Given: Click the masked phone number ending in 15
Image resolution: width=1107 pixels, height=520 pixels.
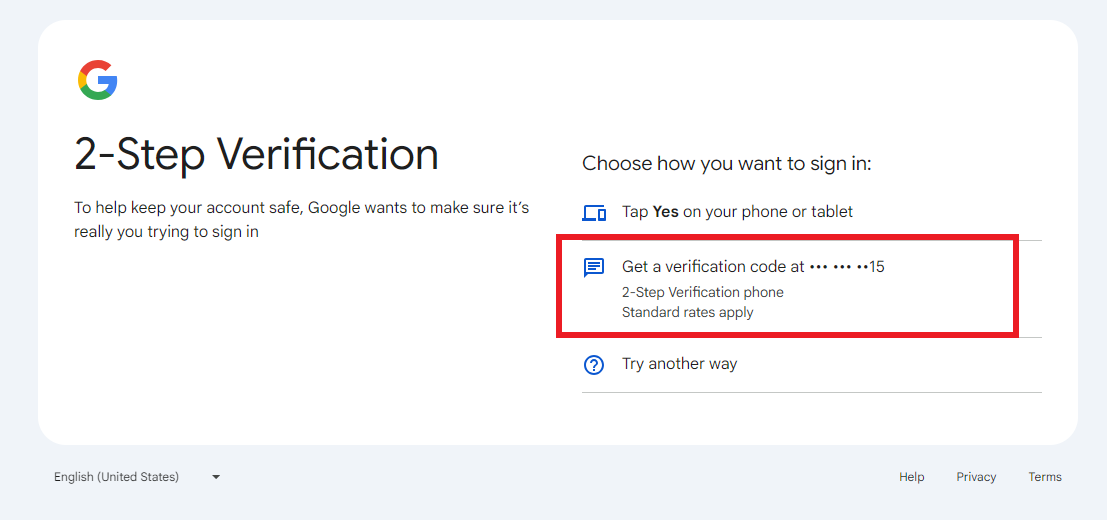Looking at the screenshot, I should [847, 267].
